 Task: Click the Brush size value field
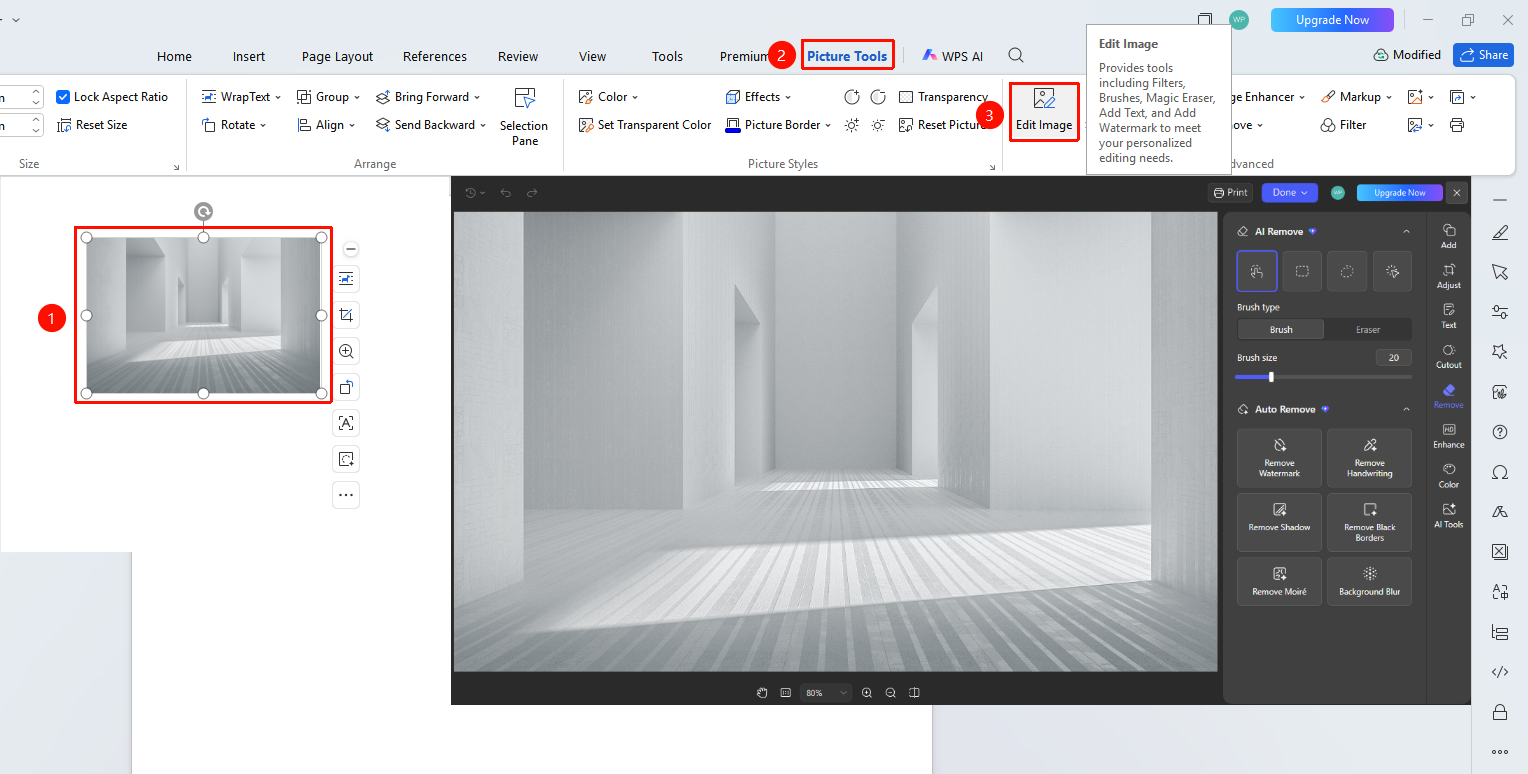1393,357
